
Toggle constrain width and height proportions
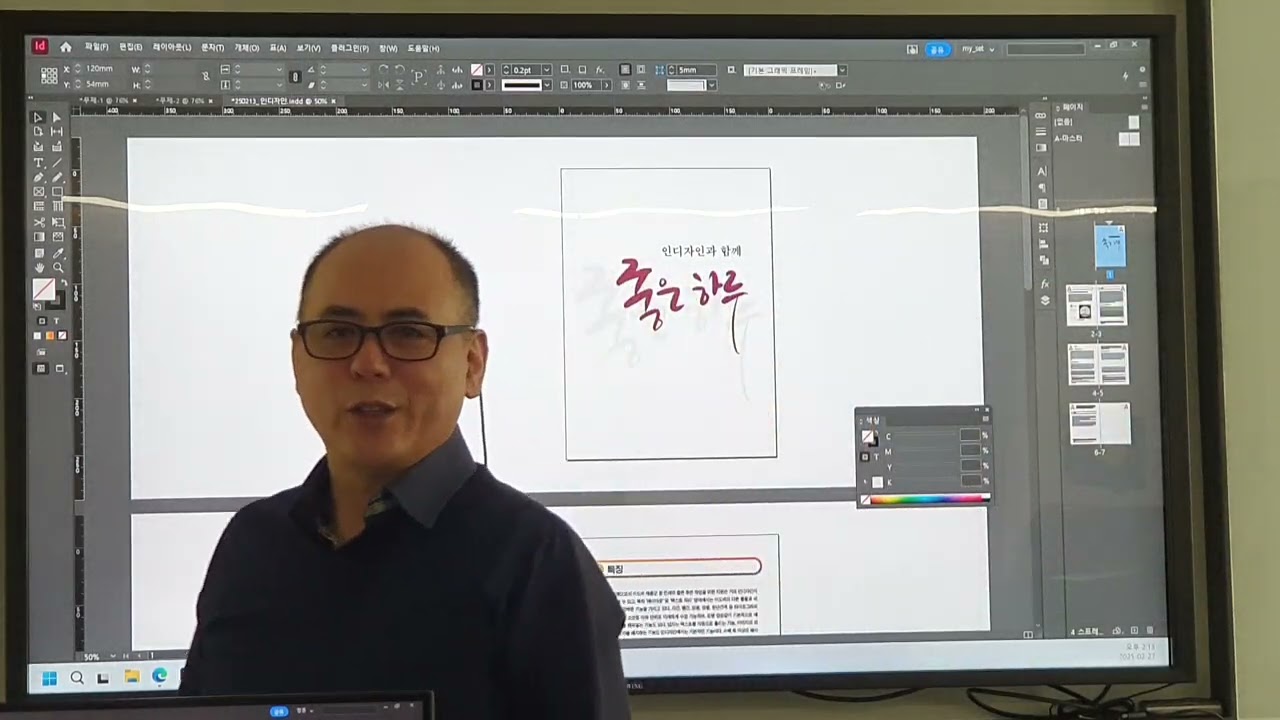206,76
